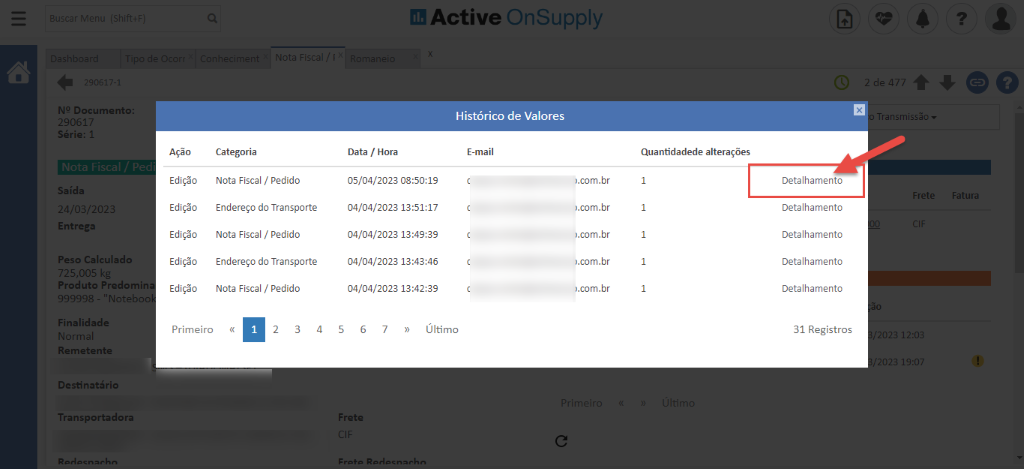1024x469 pixels.
Task: Click the home icon in sidebar
Action: (18, 73)
